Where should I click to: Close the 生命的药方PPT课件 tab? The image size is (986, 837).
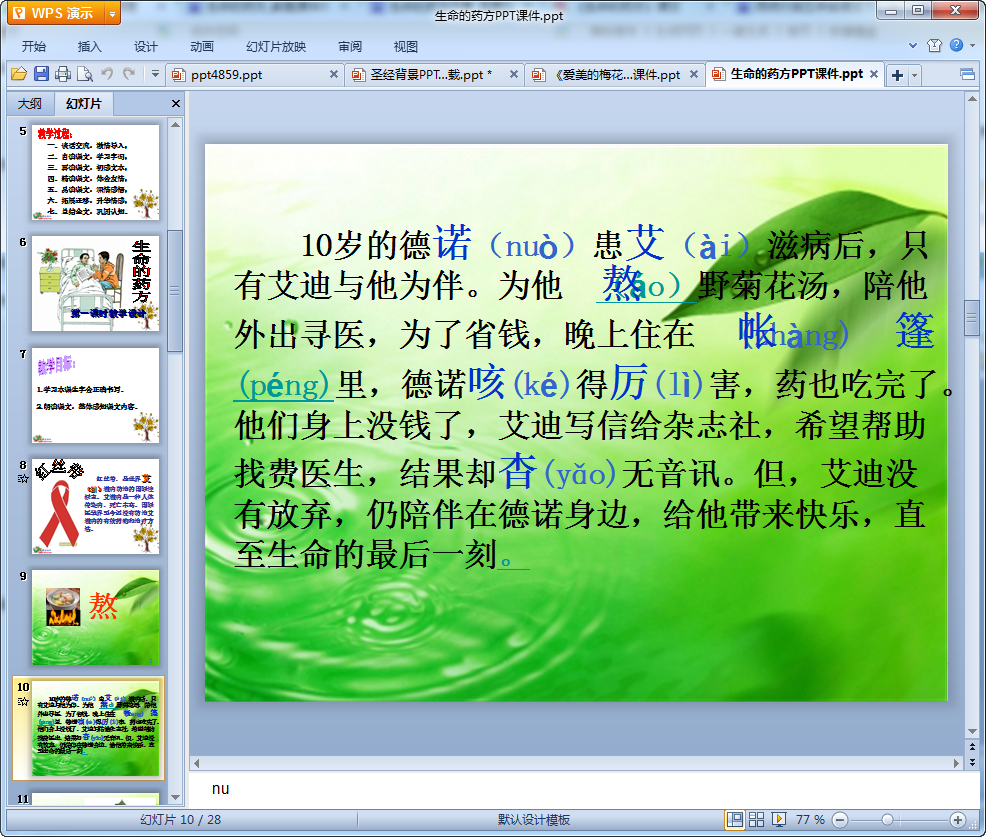coord(873,74)
